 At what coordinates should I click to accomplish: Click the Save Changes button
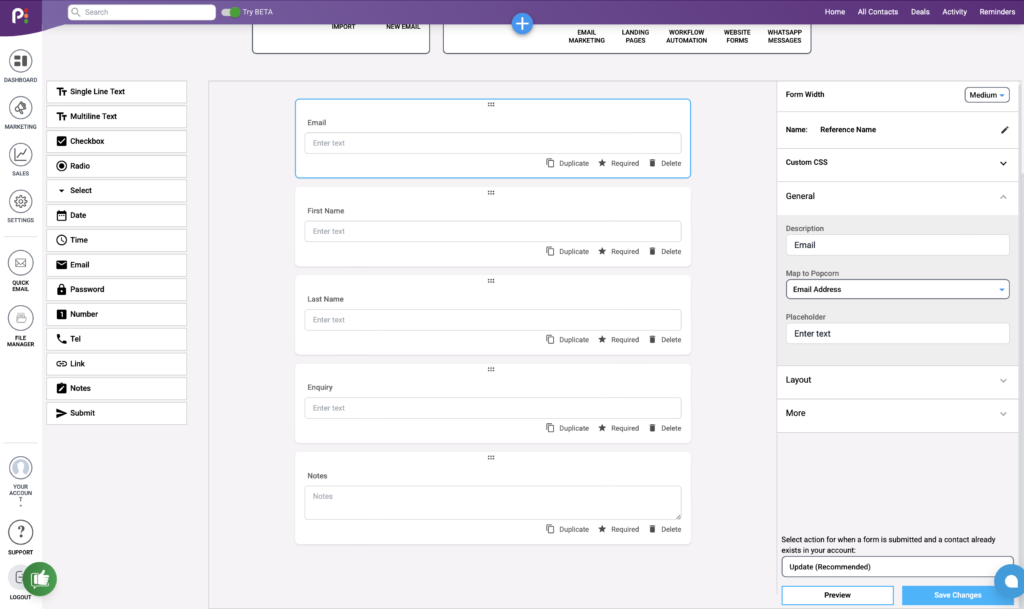(x=957, y=595)
